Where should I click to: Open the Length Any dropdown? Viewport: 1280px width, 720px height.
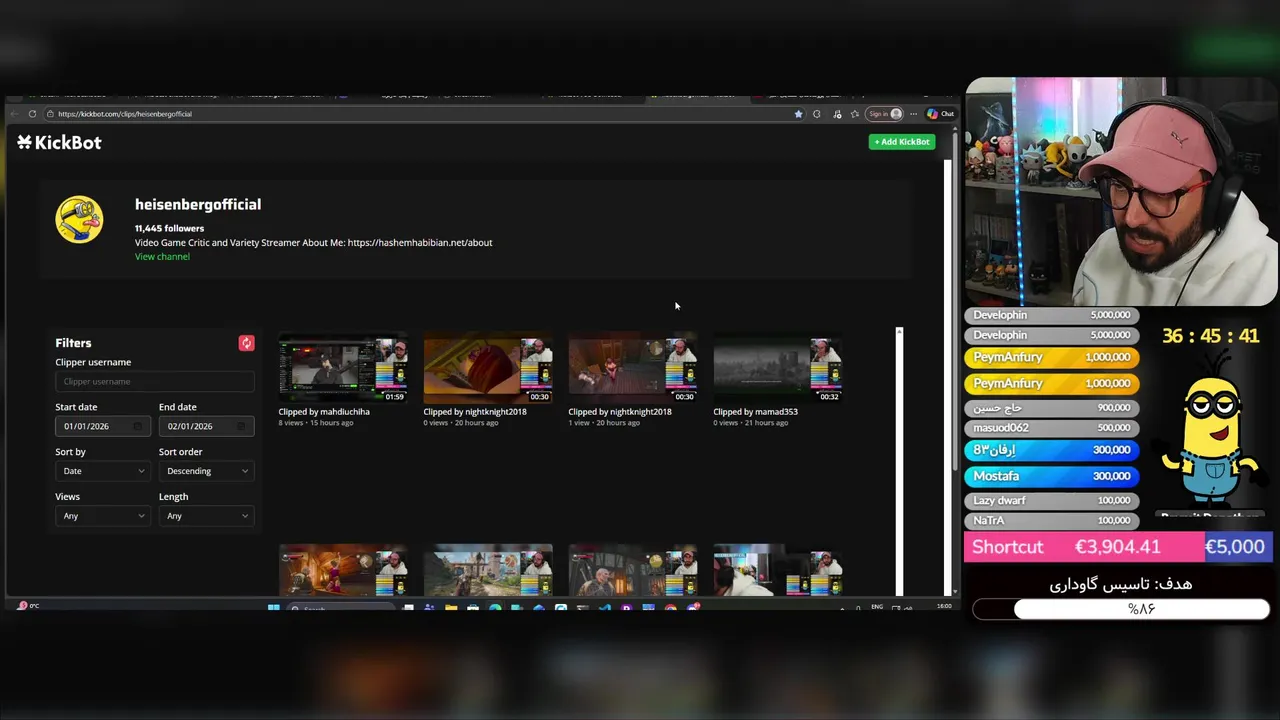tap(206, 516)
